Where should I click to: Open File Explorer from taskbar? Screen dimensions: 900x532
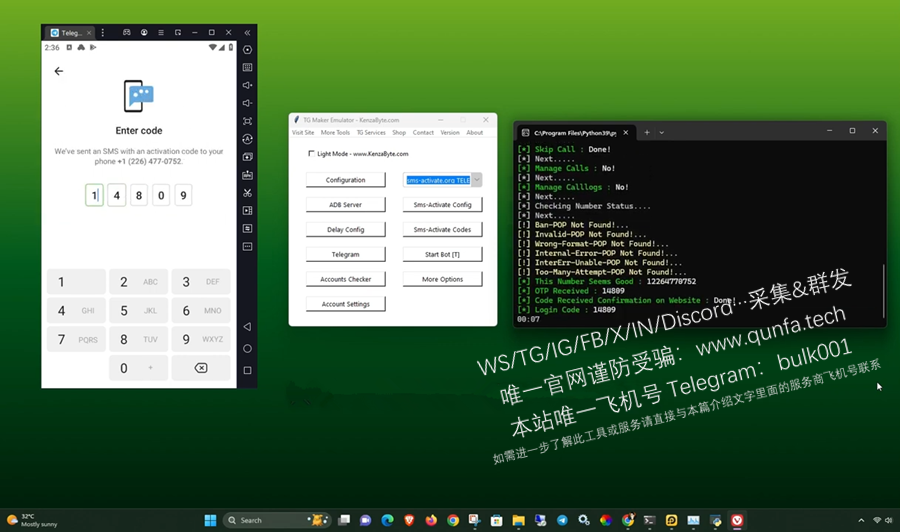tap(518, 520)
